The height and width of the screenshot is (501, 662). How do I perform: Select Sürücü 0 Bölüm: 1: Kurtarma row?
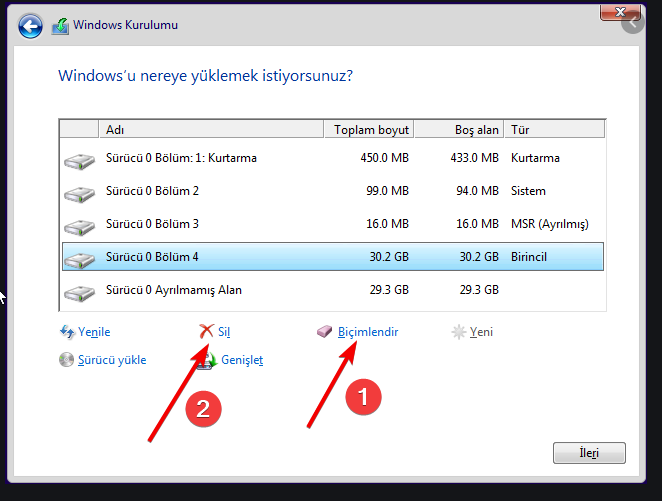pos(333,158)
